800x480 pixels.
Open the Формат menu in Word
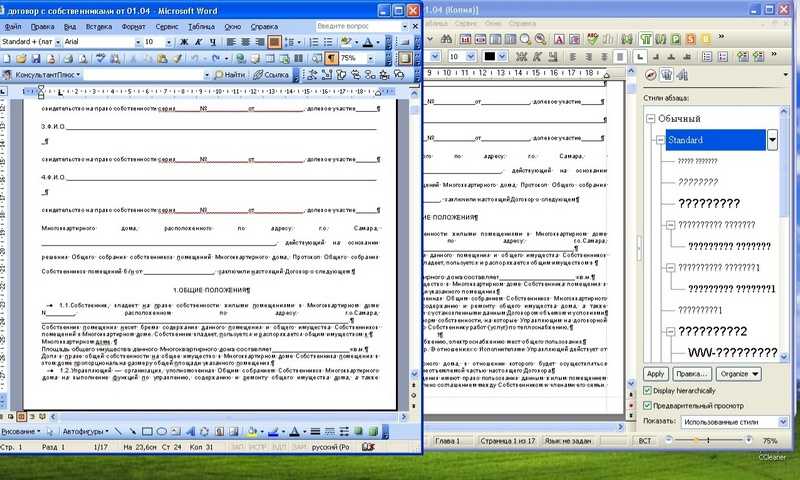131,25
